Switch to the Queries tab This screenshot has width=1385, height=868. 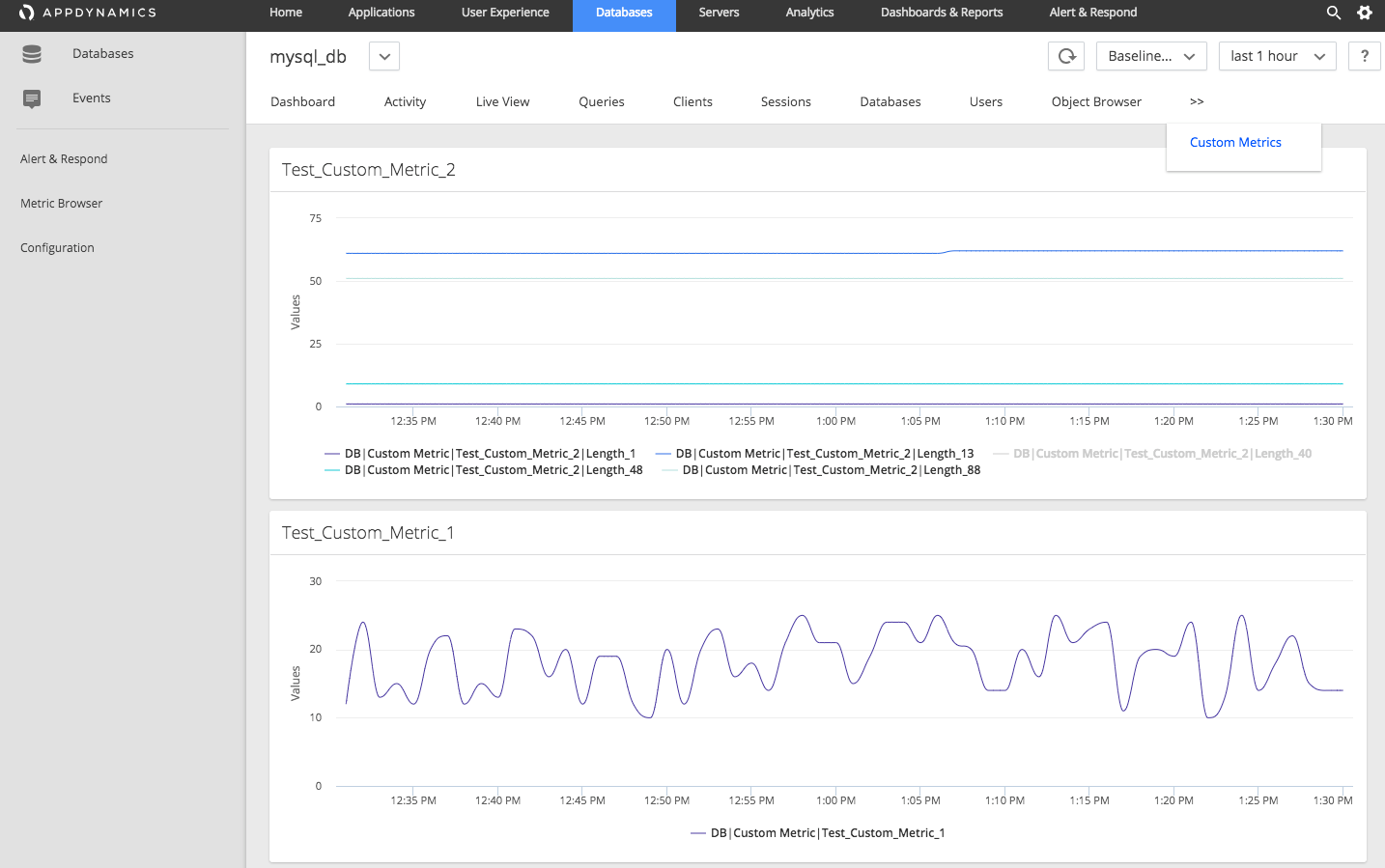click(602, 101)
